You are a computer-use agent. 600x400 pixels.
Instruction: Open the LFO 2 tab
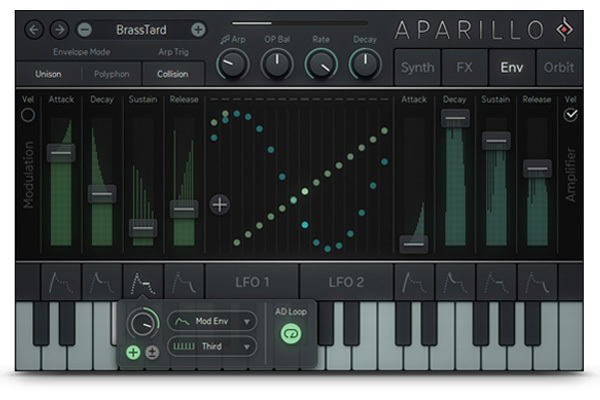click(x=346, y=282)
